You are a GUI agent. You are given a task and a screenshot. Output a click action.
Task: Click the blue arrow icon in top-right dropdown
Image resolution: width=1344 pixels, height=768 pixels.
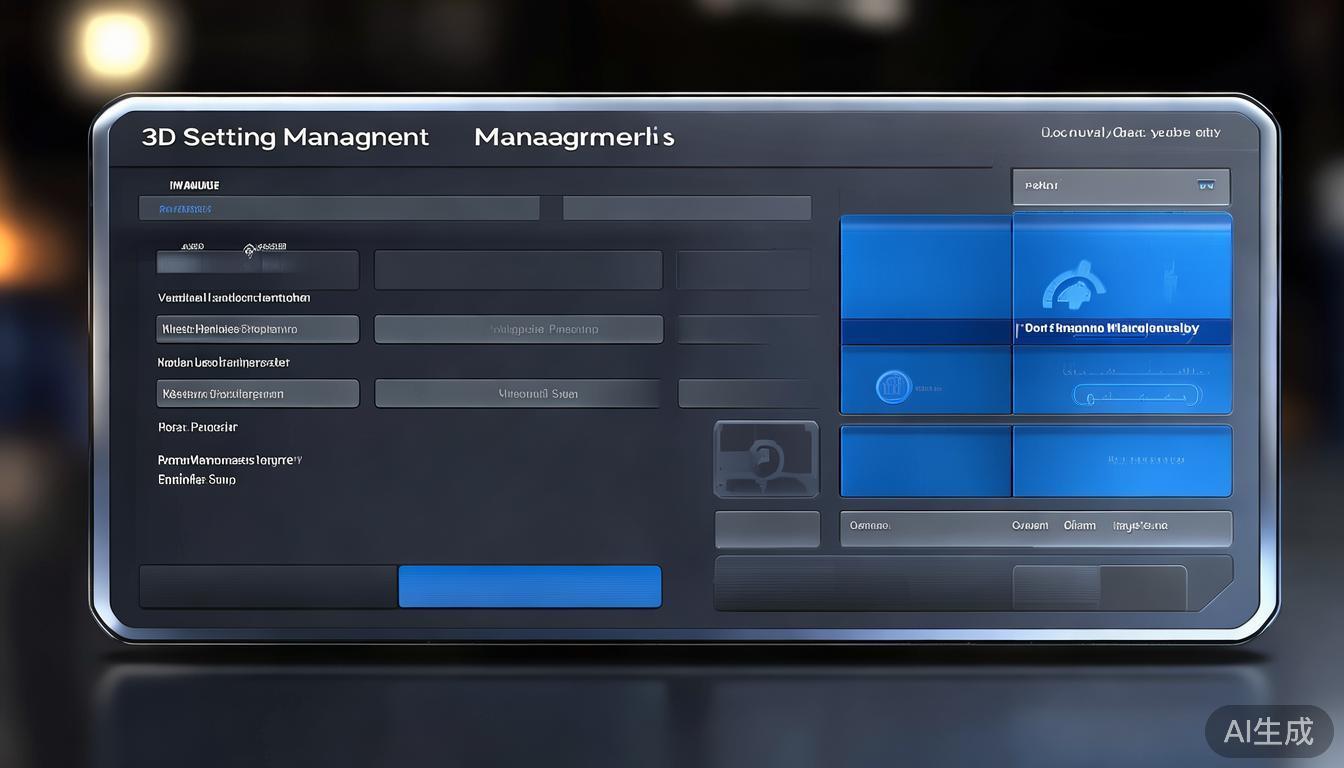pos(1205,186)
